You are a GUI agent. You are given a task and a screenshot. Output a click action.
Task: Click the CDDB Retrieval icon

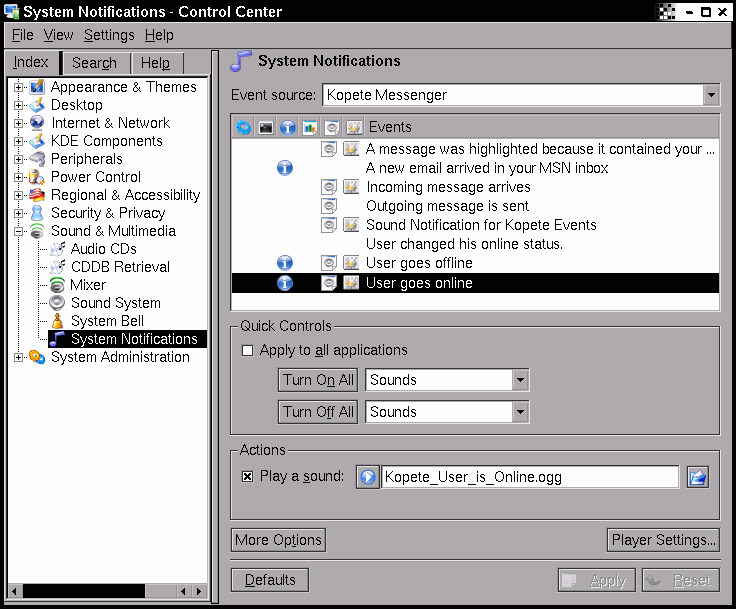tap(58, 267)
